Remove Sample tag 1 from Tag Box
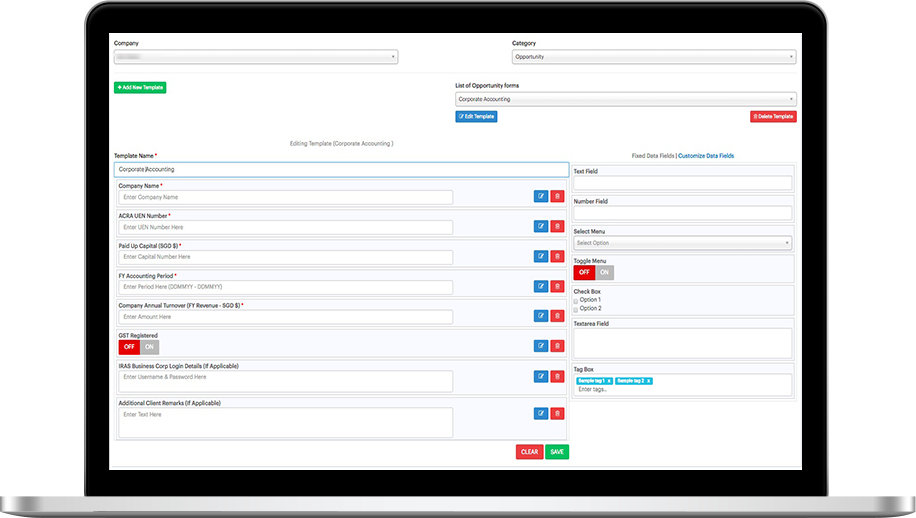The image size is (916, 518). tap(610, 381)
